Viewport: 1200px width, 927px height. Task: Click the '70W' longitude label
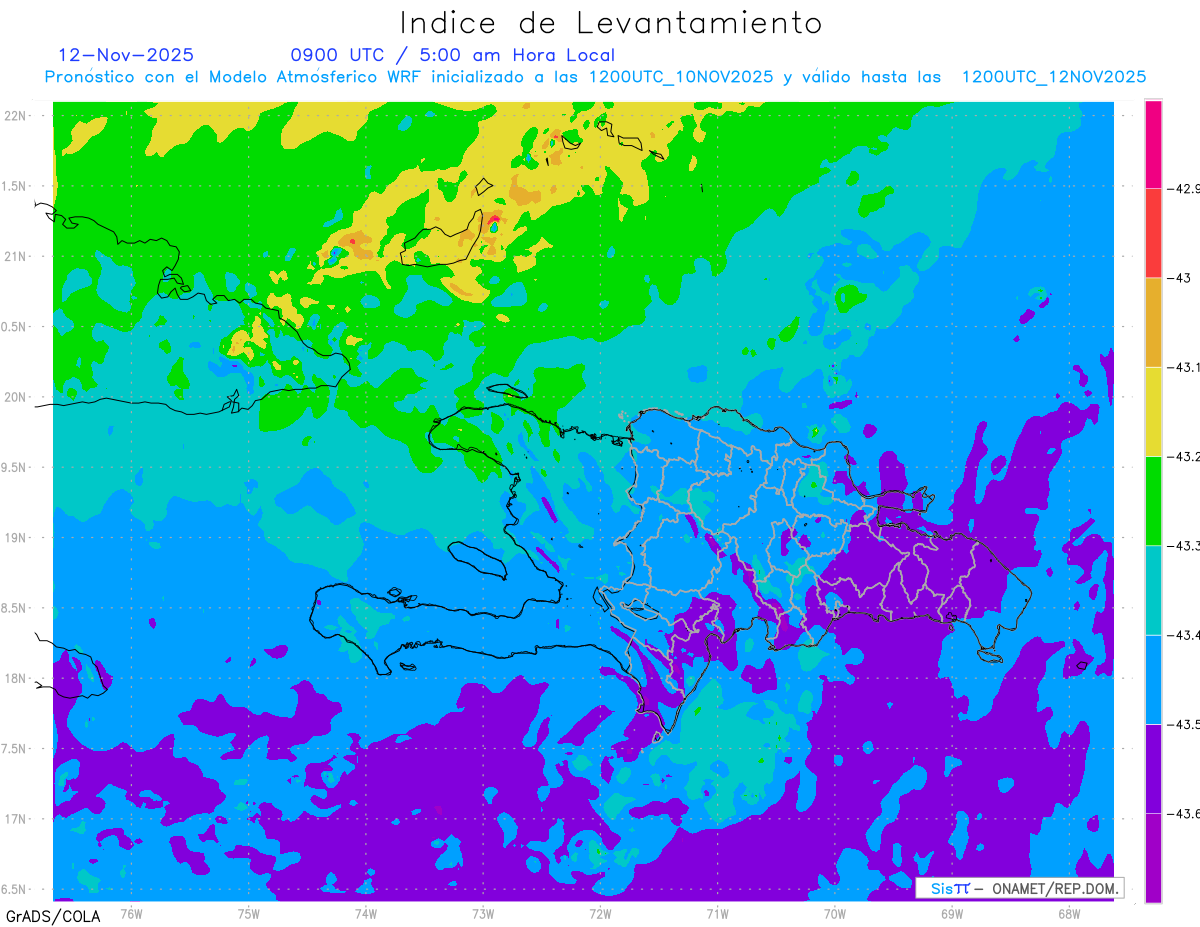pos(835,913)
